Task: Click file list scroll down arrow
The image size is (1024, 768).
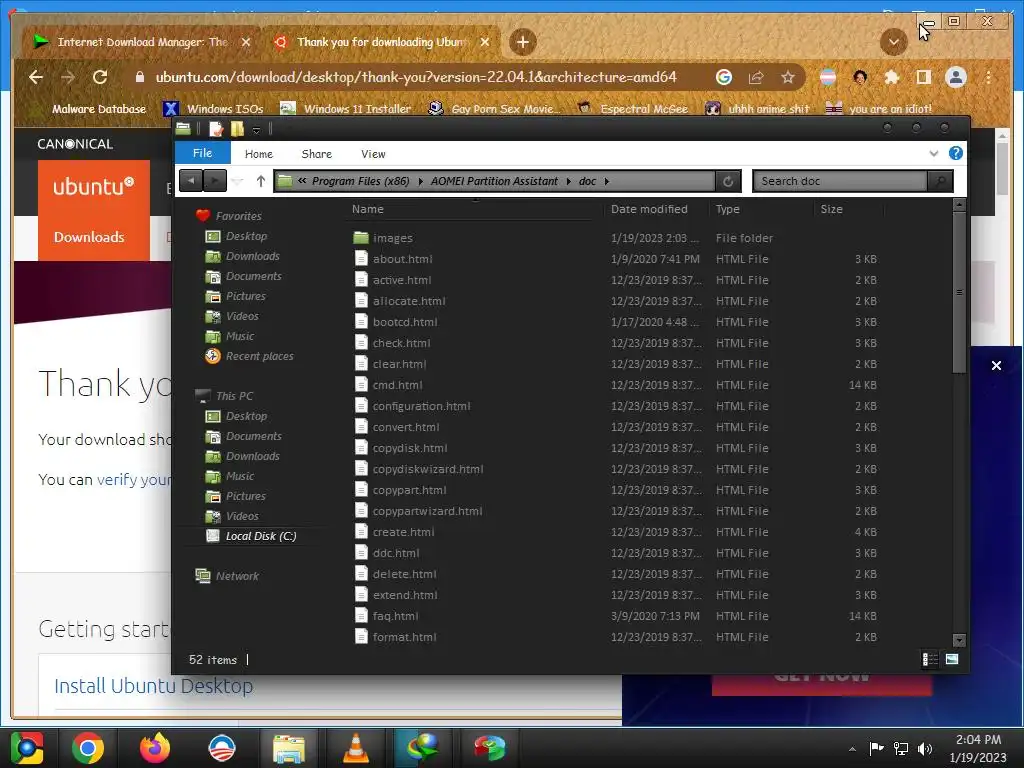Action: 959,640
